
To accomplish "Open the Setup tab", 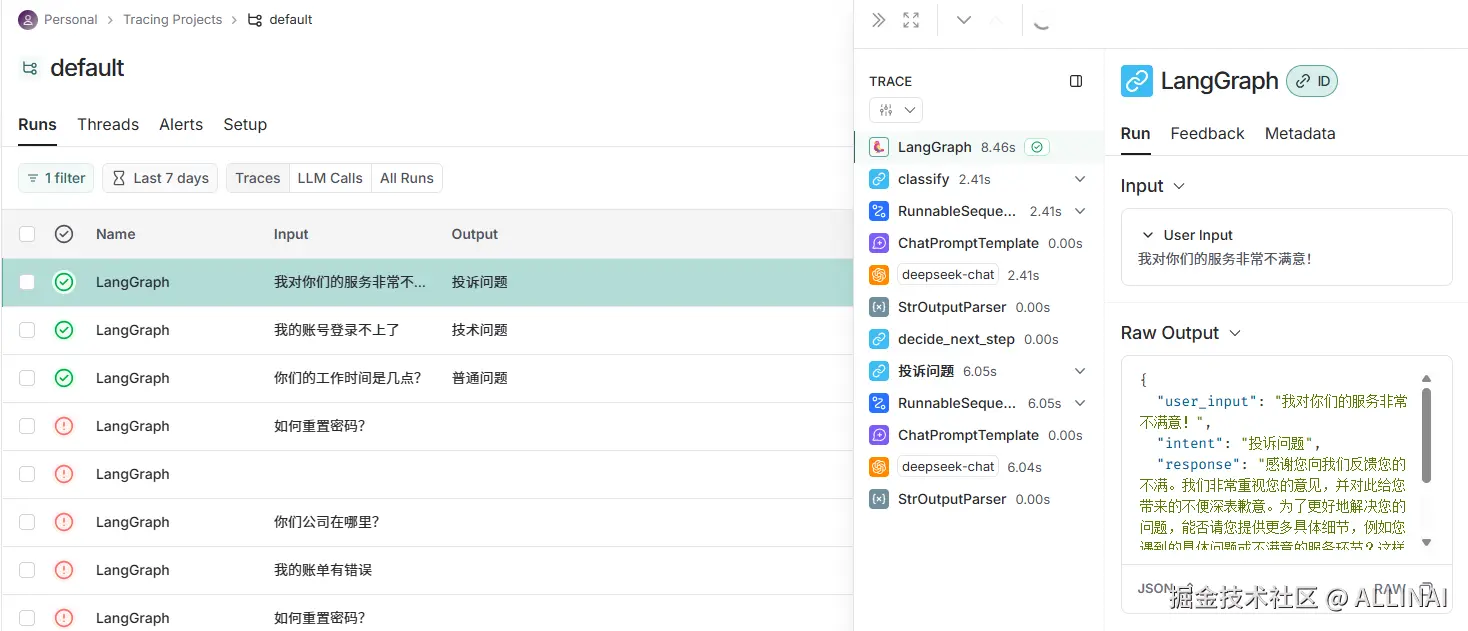I will [x=245, y=125].
